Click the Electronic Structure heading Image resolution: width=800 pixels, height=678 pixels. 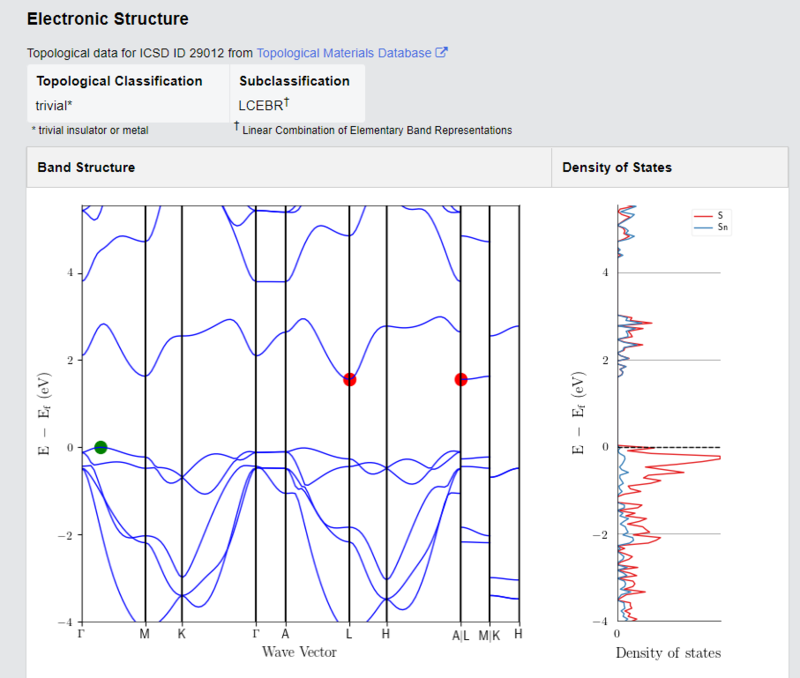click(108, 19)
